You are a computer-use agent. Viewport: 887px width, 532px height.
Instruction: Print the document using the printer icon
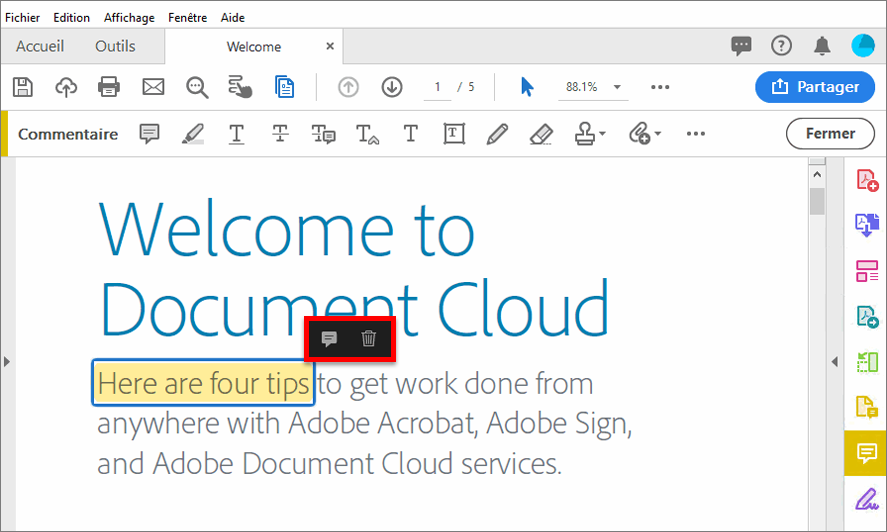coord(109,87)
